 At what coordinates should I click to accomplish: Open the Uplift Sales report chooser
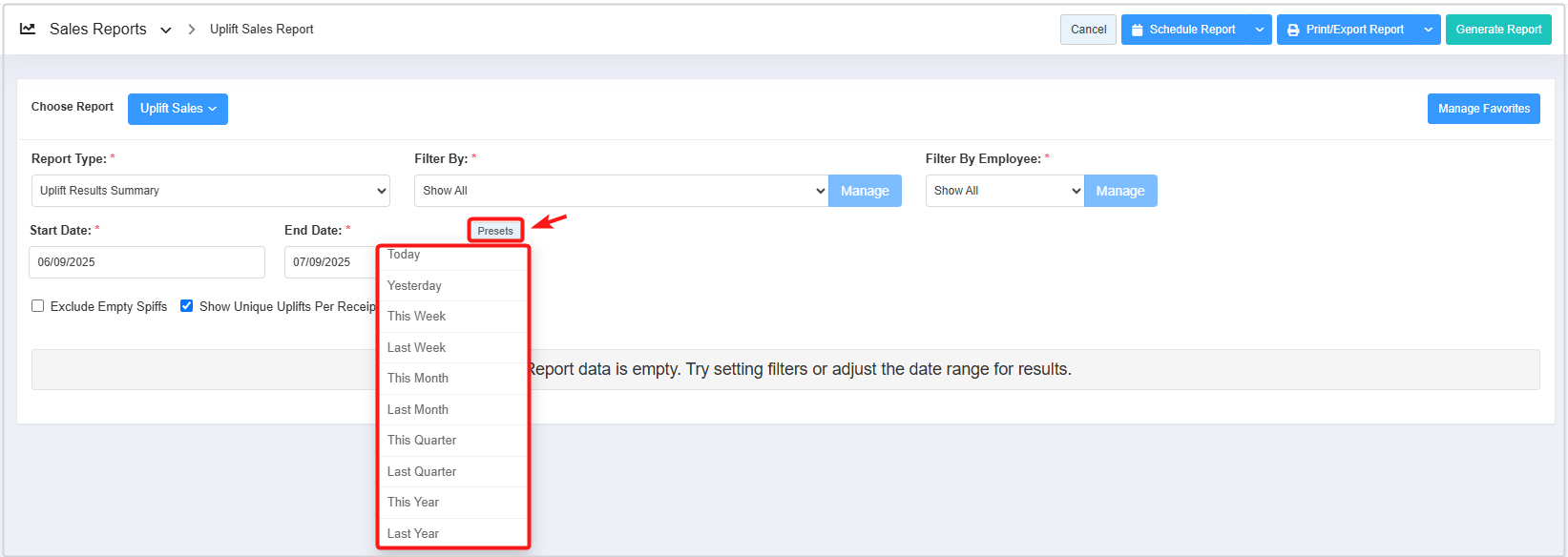coord(178,109)
